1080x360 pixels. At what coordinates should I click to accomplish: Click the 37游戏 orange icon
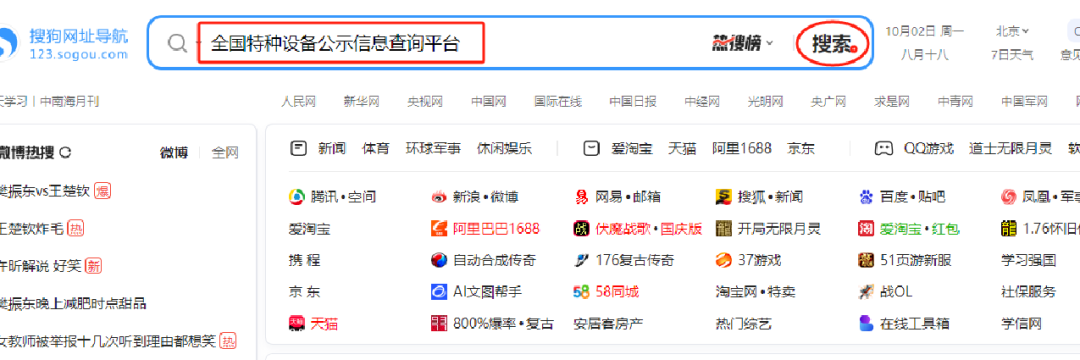pyautogui.click(x=724, y=260)
